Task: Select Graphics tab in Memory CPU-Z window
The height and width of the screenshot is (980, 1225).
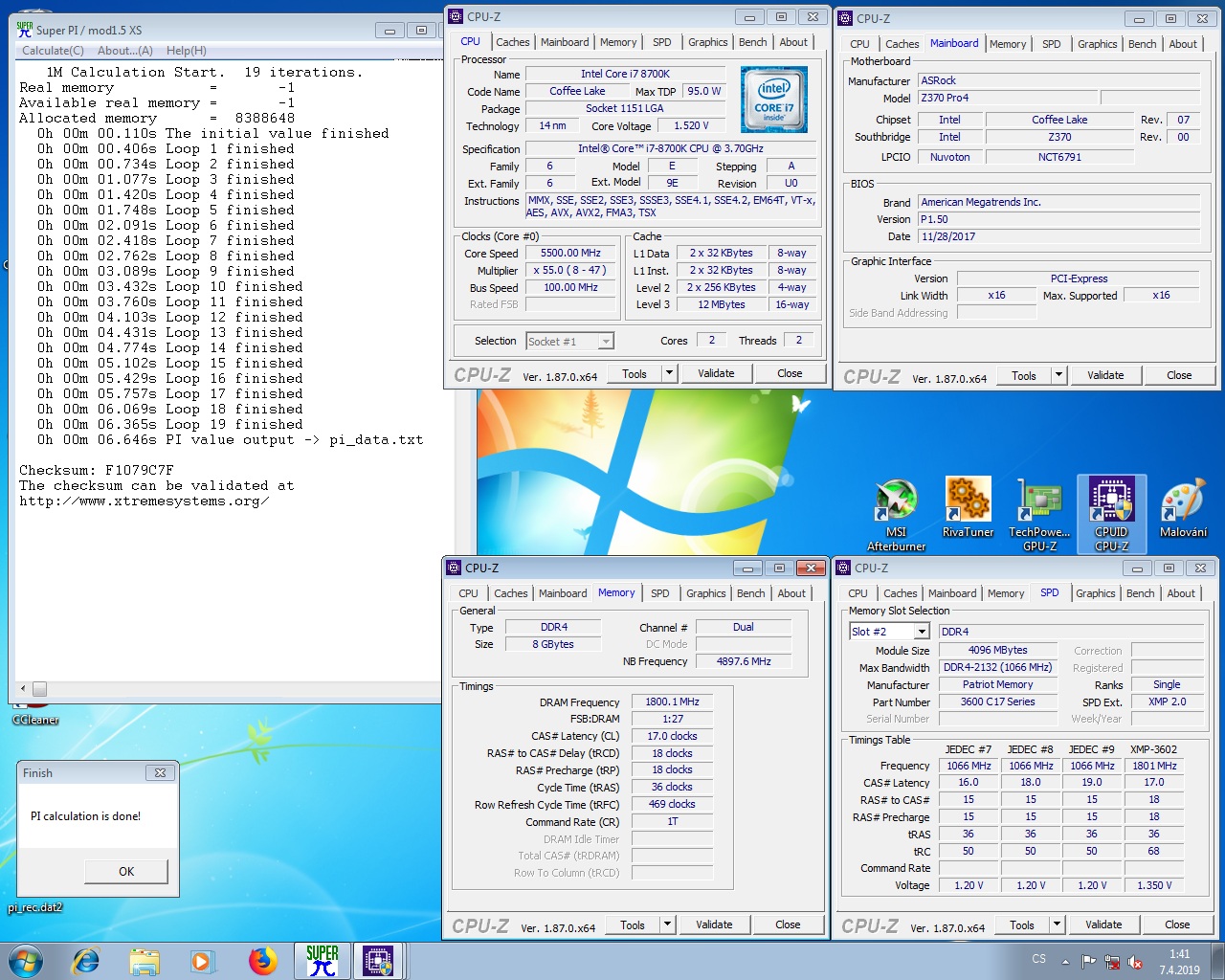Action: pos(705,593)
